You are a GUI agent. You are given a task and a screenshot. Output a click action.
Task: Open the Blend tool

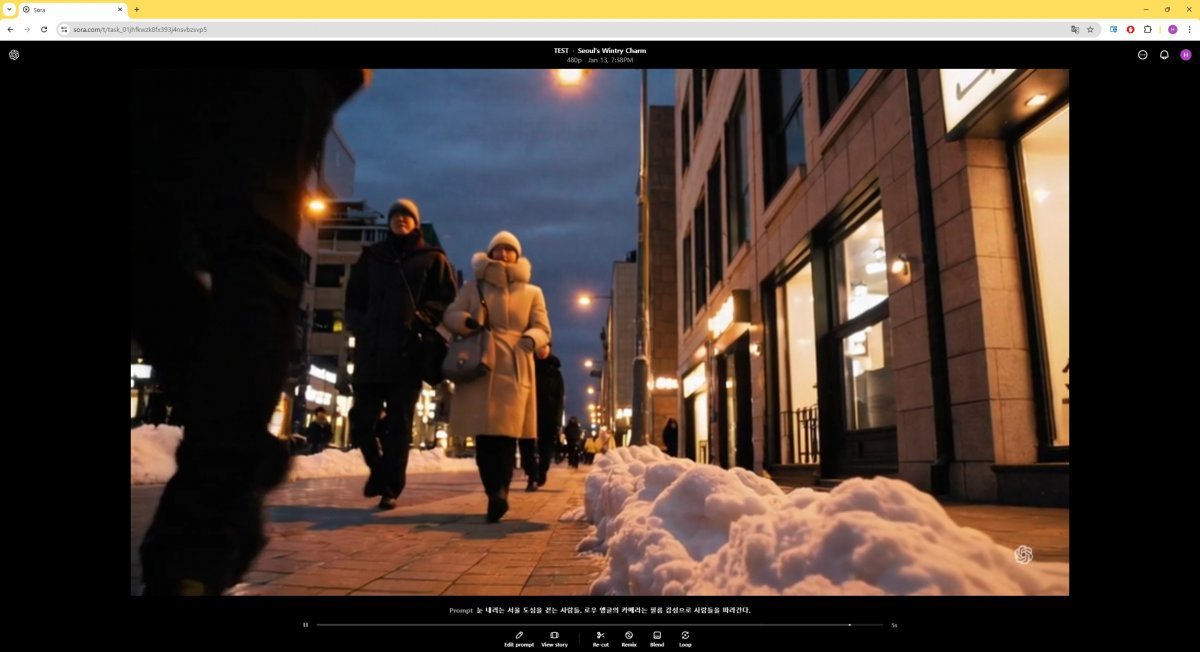point(657,638)
